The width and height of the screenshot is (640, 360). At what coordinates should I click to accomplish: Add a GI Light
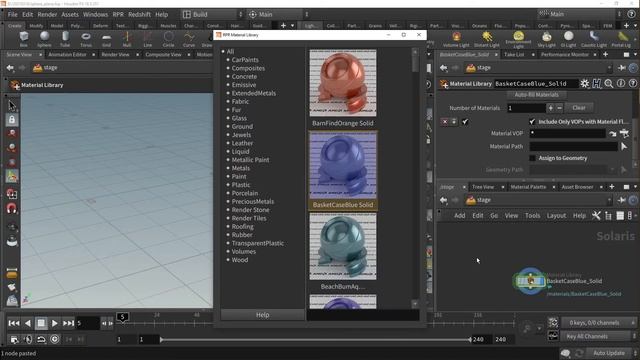569,40
